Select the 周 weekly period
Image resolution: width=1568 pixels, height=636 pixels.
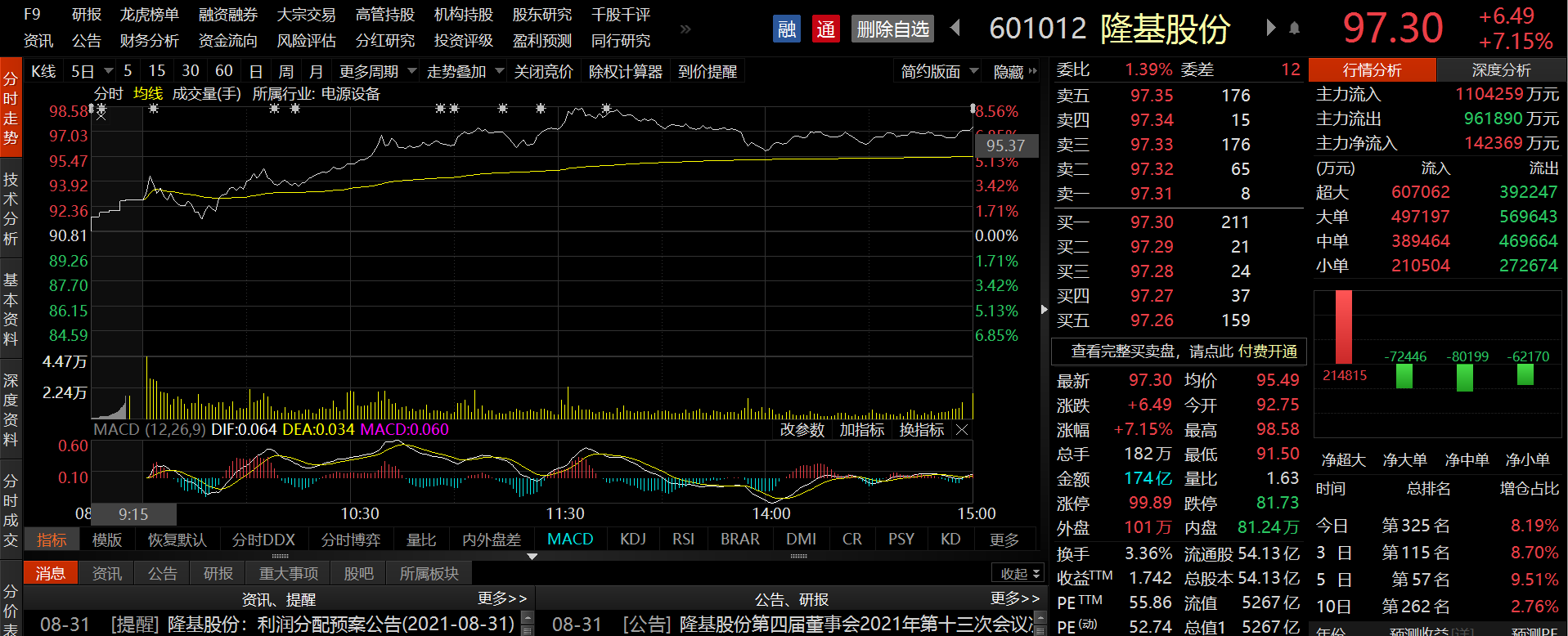[x=285, y=72]
